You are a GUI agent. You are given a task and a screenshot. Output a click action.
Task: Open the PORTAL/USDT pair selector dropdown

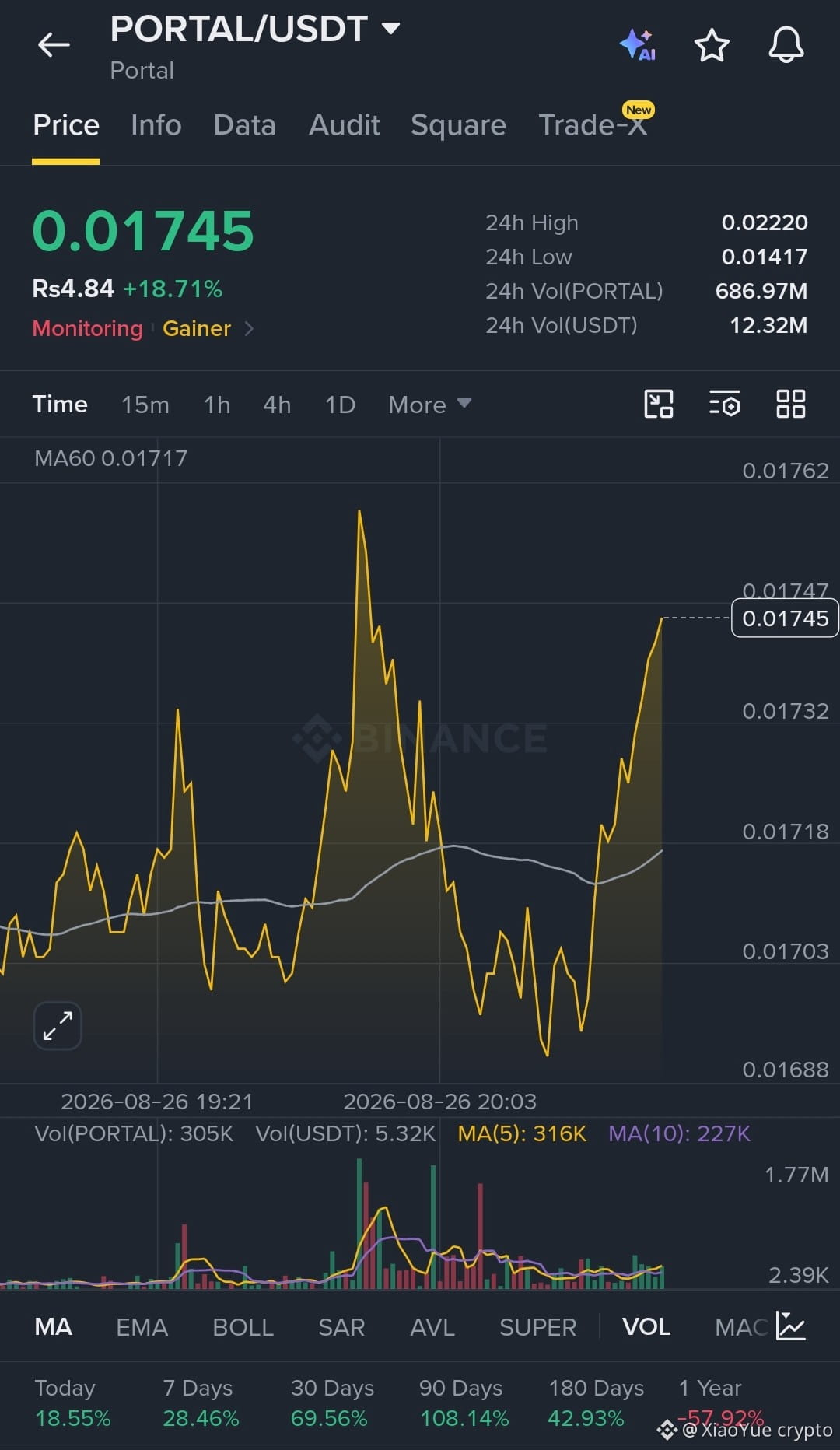click(x=255, y=30)
